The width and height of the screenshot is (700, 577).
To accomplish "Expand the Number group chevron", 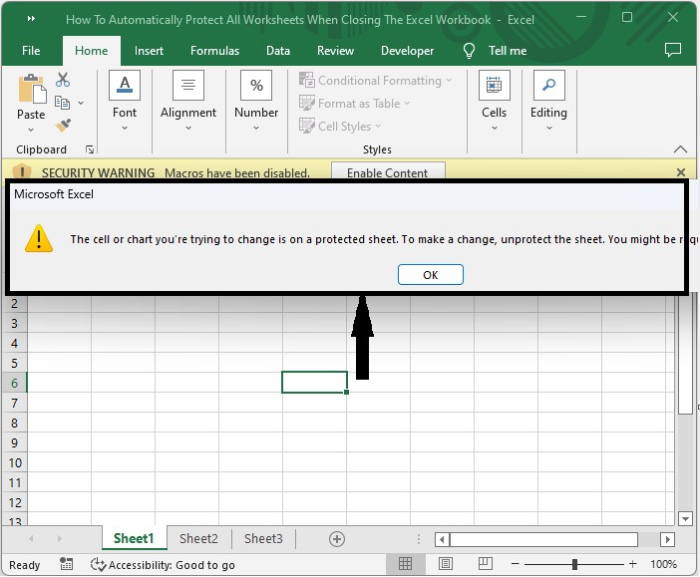I will pos(256,128).
